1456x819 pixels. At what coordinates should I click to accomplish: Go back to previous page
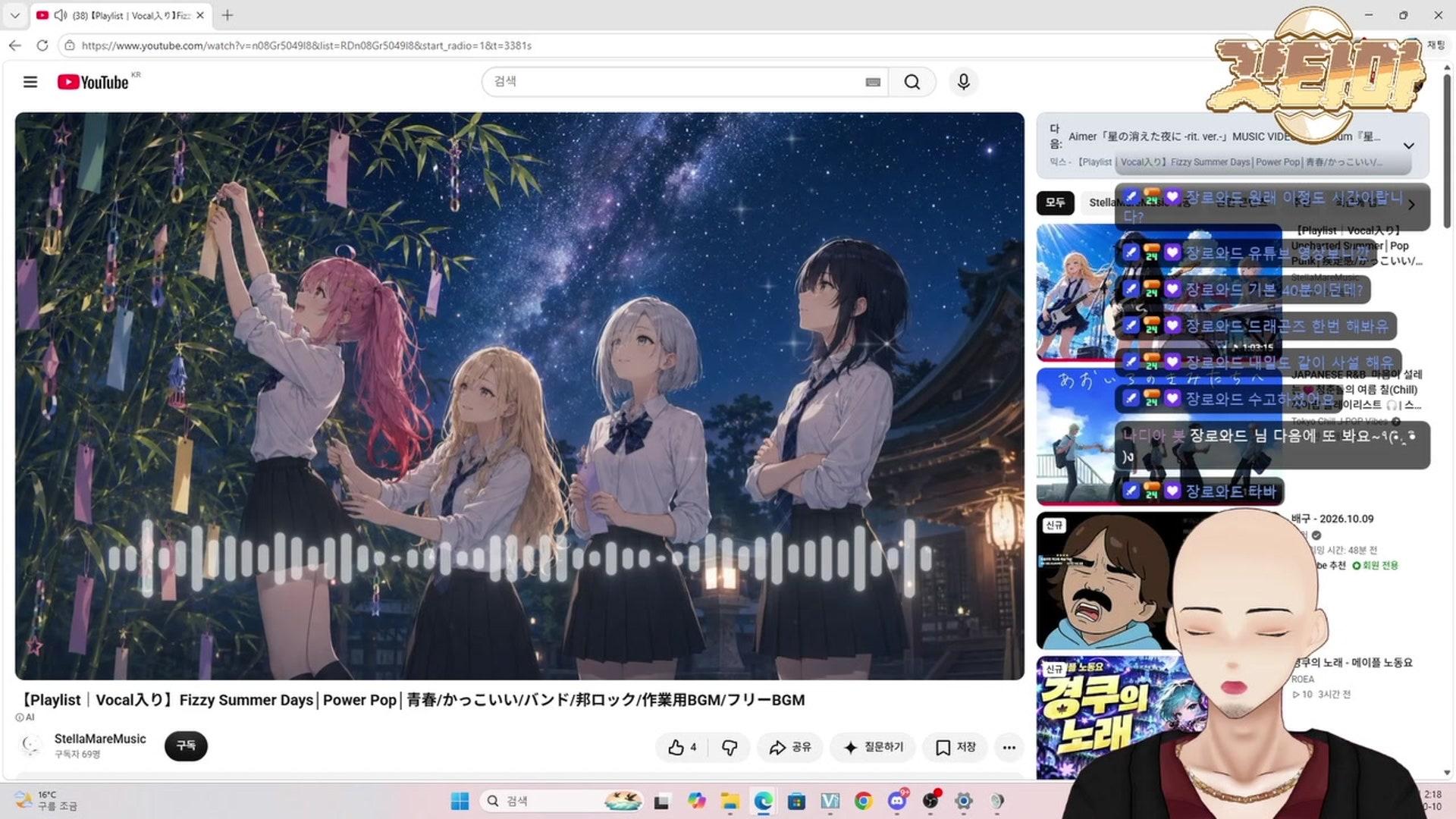coord(15,45)
